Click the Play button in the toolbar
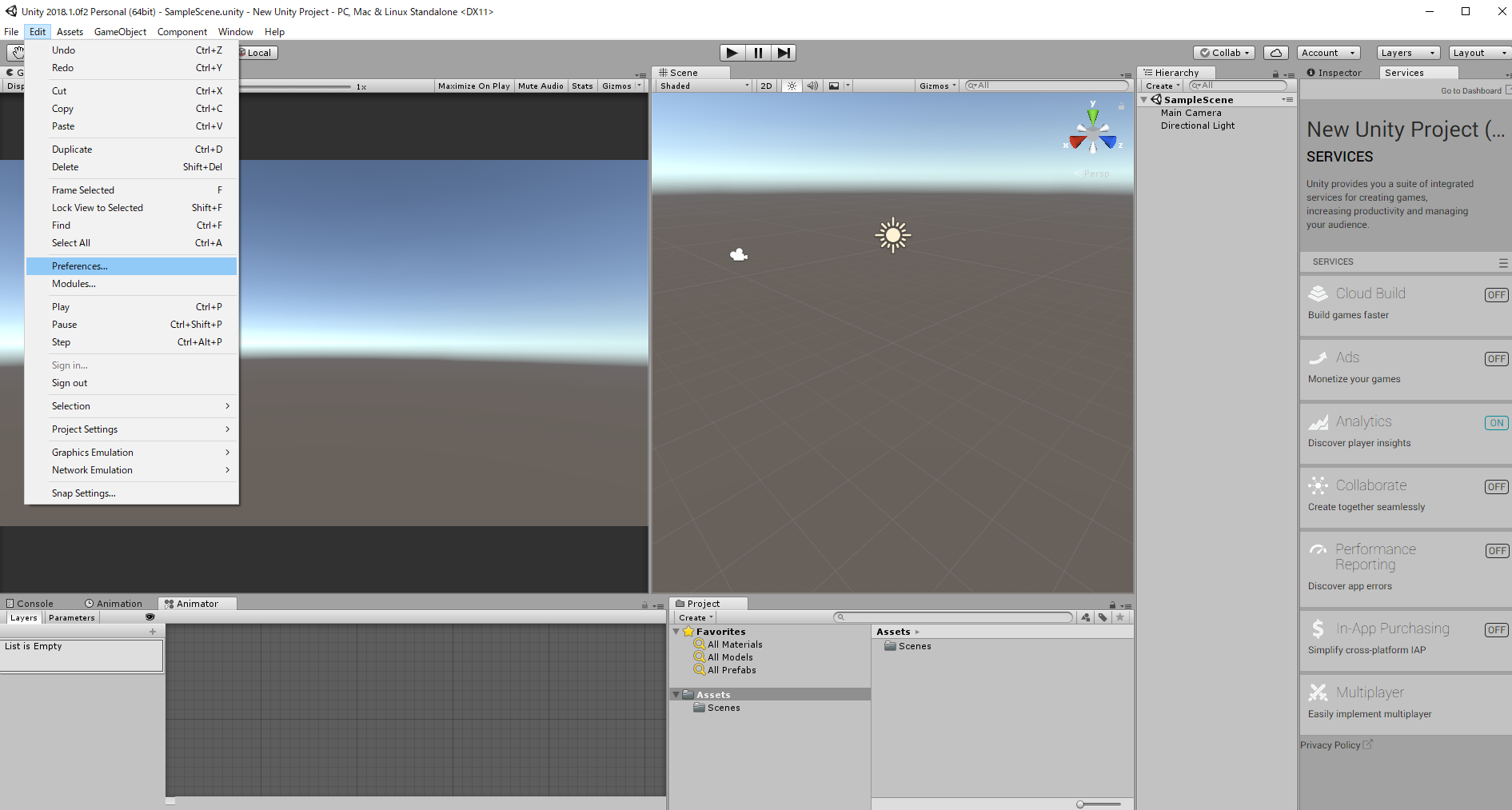1512x810 pixels. 732,53
